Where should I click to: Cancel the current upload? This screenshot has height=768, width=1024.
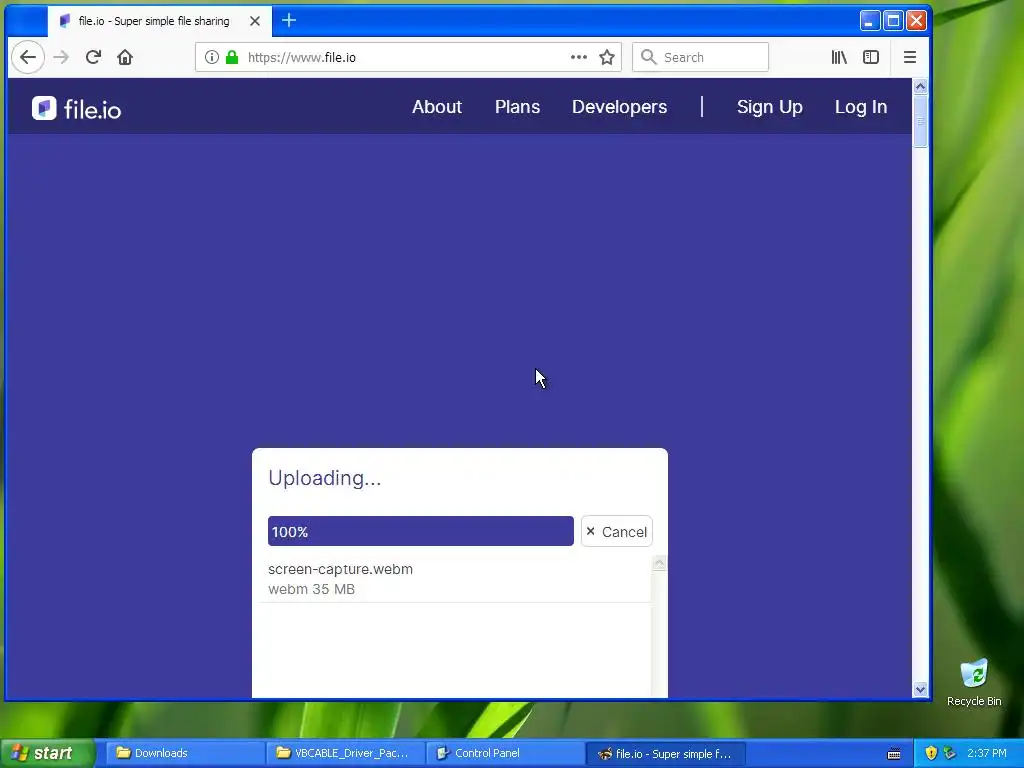click(616, 532)
